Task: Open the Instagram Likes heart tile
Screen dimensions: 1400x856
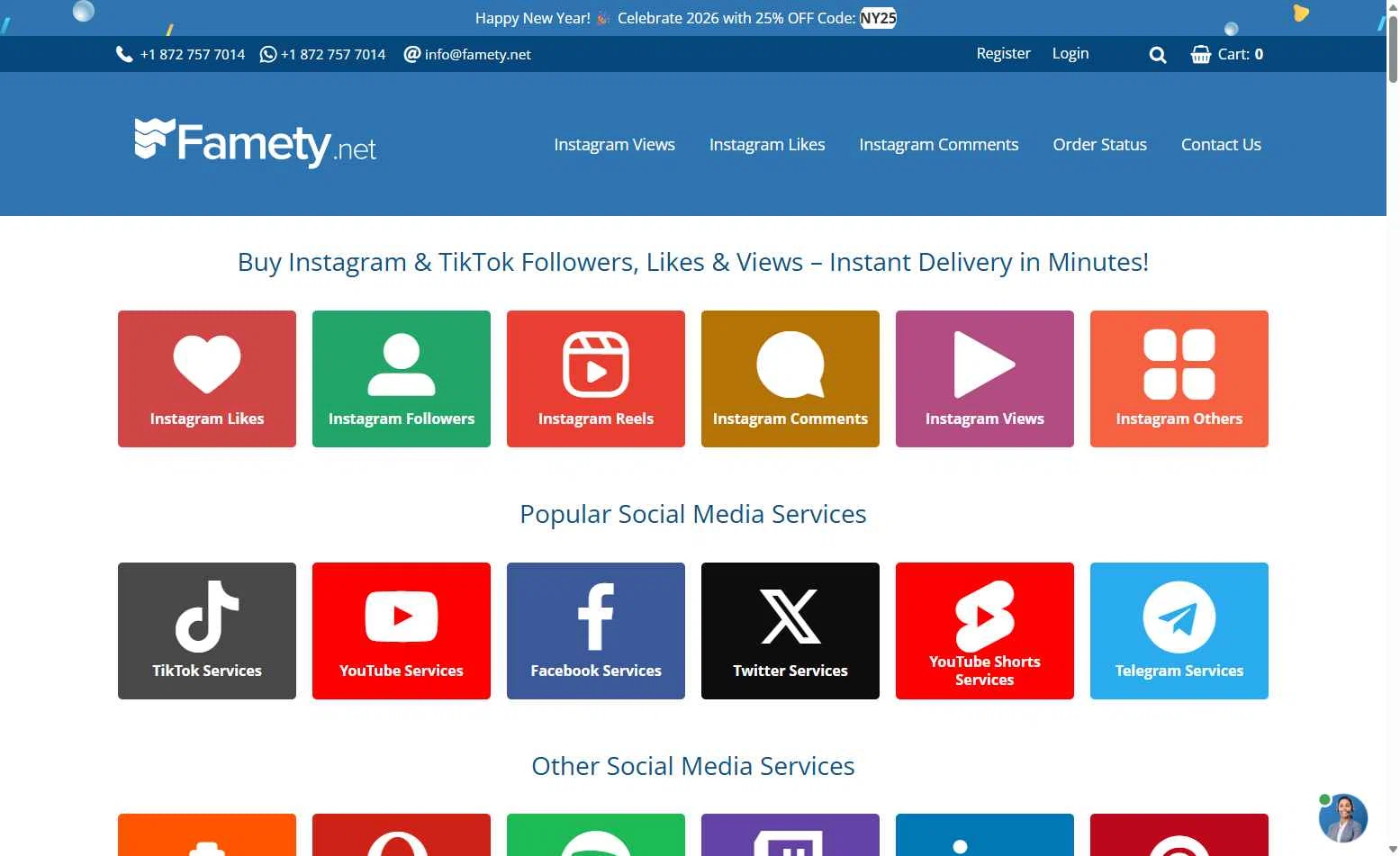Action: (207, 379)
